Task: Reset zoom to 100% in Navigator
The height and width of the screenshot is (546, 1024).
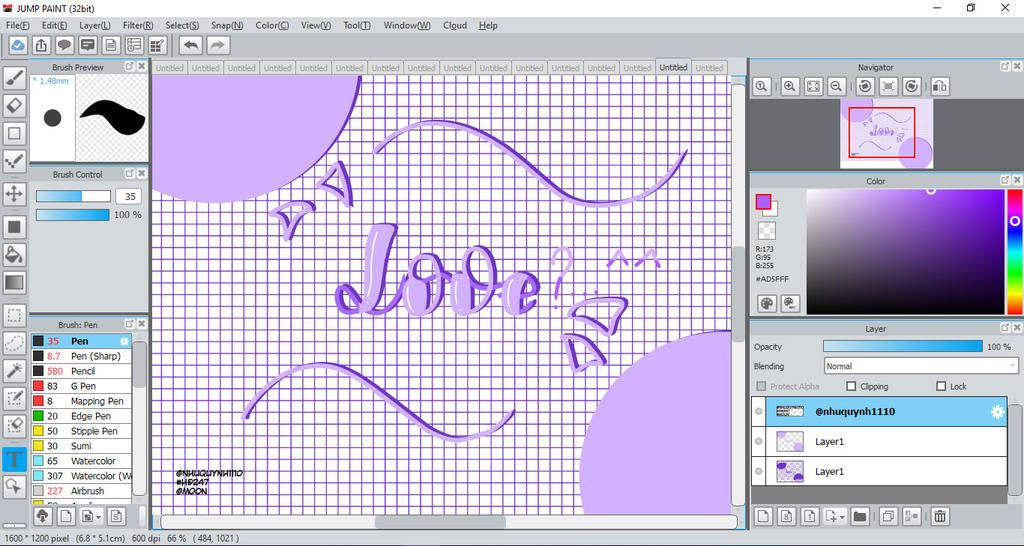Action: pyautogui.click(x=761, y=86)
